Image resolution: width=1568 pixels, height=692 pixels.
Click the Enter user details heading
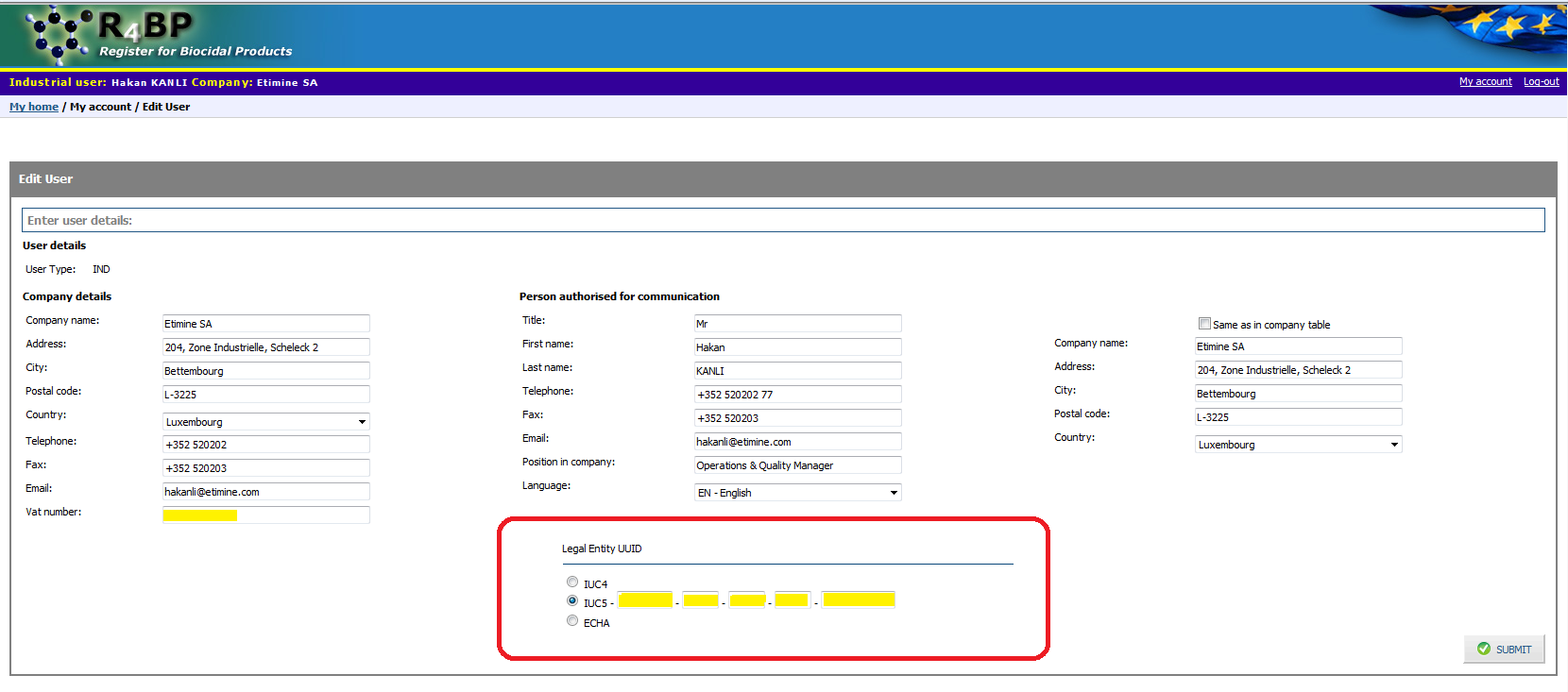[79, 221]
